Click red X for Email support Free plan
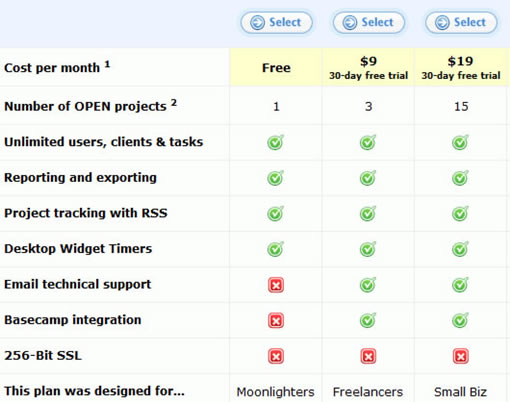This screenshot has width=510, height=402. [276, 285]
